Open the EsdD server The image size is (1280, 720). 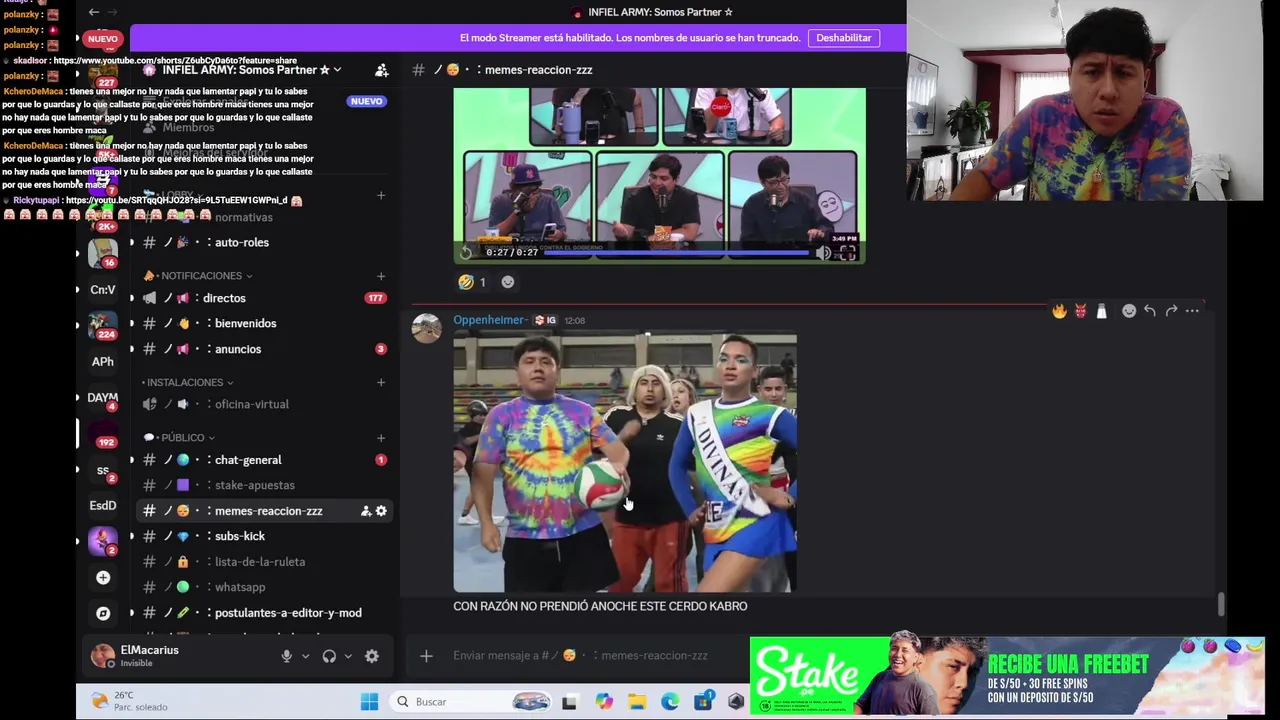103,505
